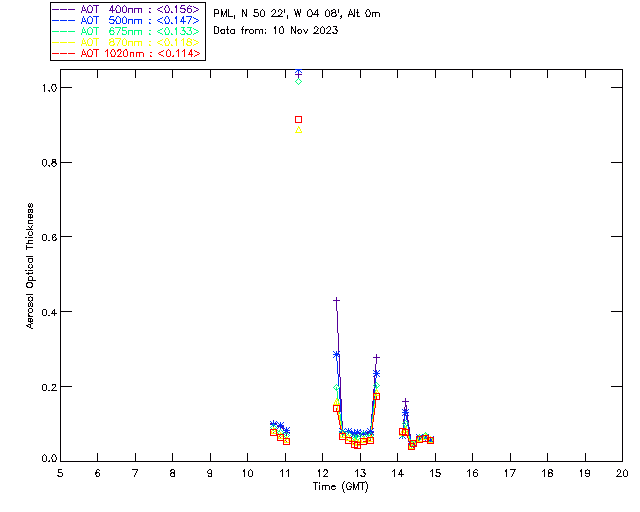The height and width of the screenshot is (512, 640).
Task: Select the x-axis tick label 9
Action: (x=210, y=473)
